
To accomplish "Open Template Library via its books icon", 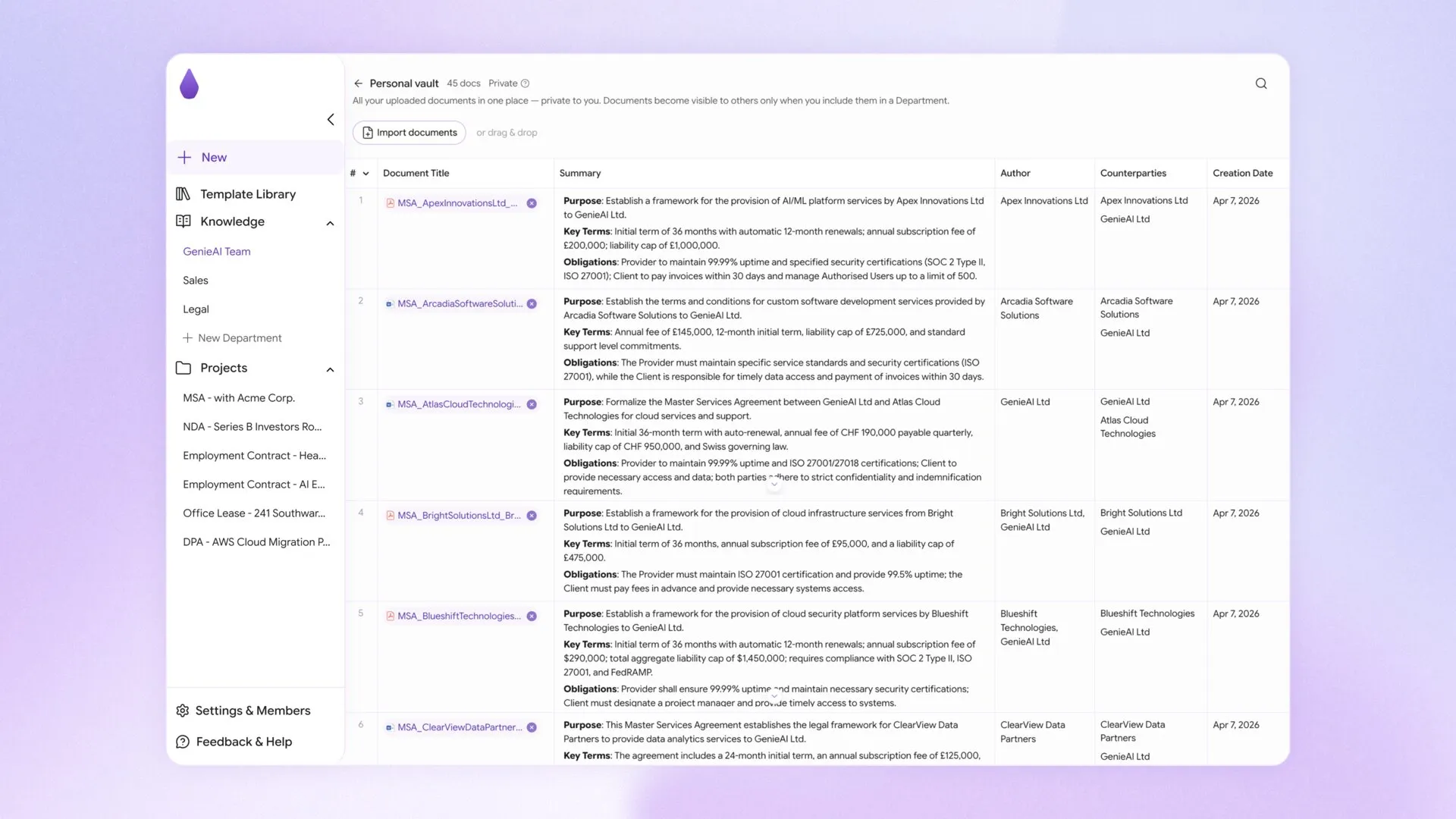I will [183, 194].
